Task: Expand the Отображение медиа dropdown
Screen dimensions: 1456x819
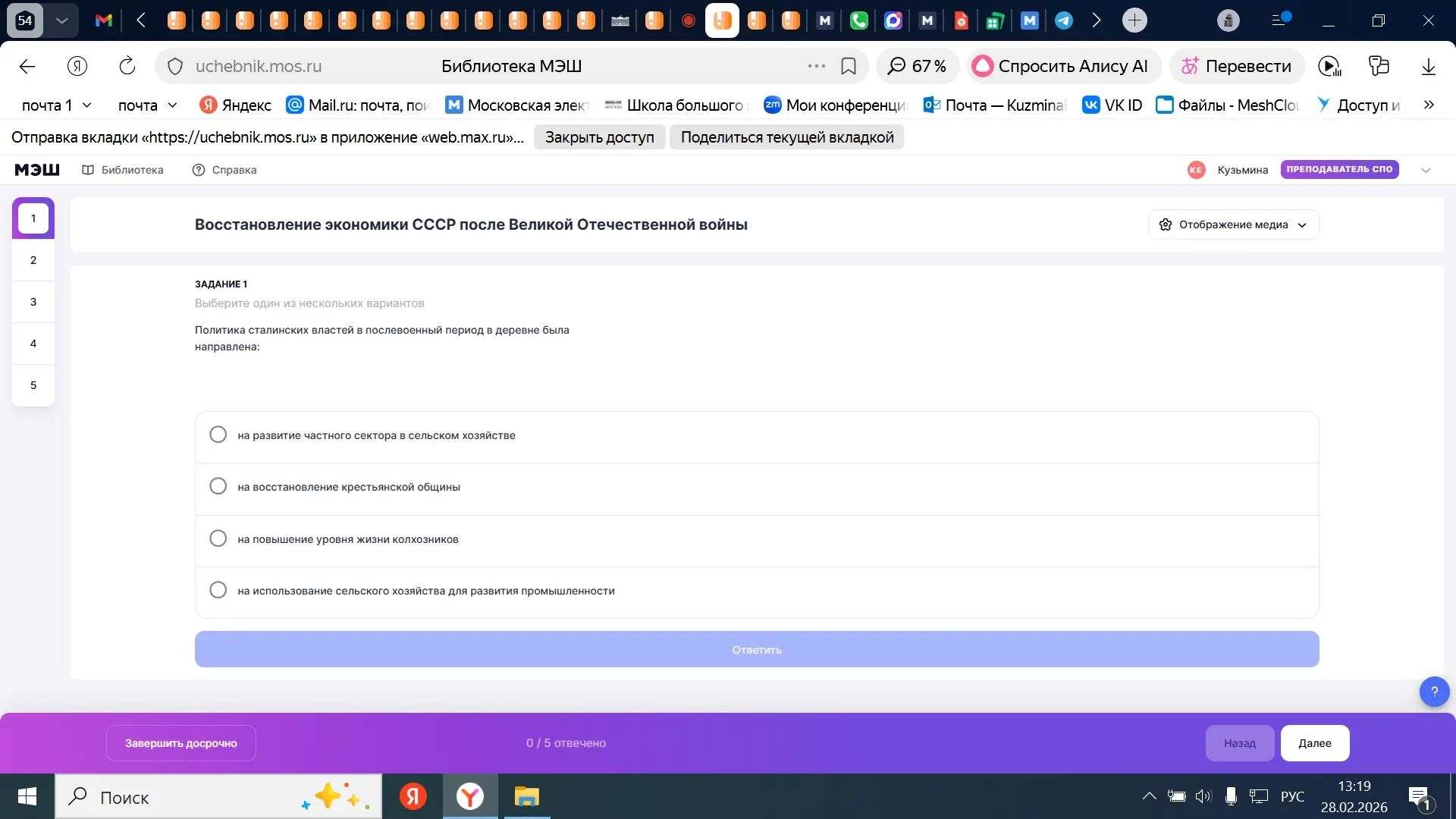Action: 1233,224
